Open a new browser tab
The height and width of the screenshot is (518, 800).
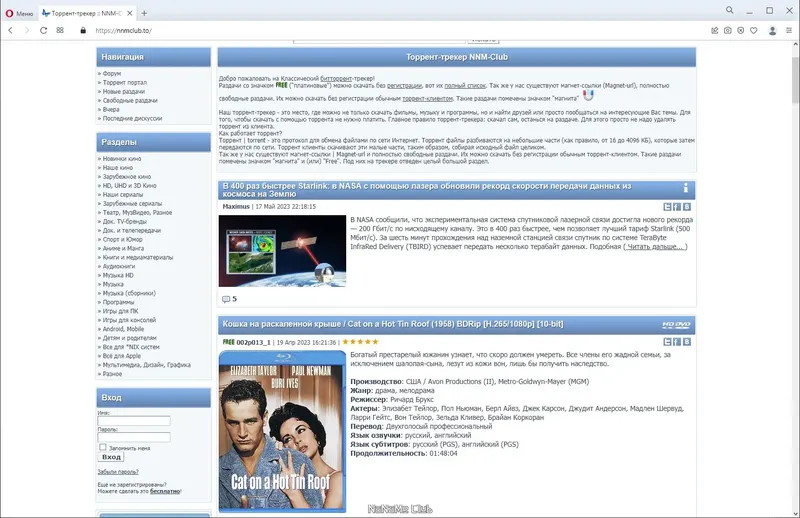click(144, 13)
